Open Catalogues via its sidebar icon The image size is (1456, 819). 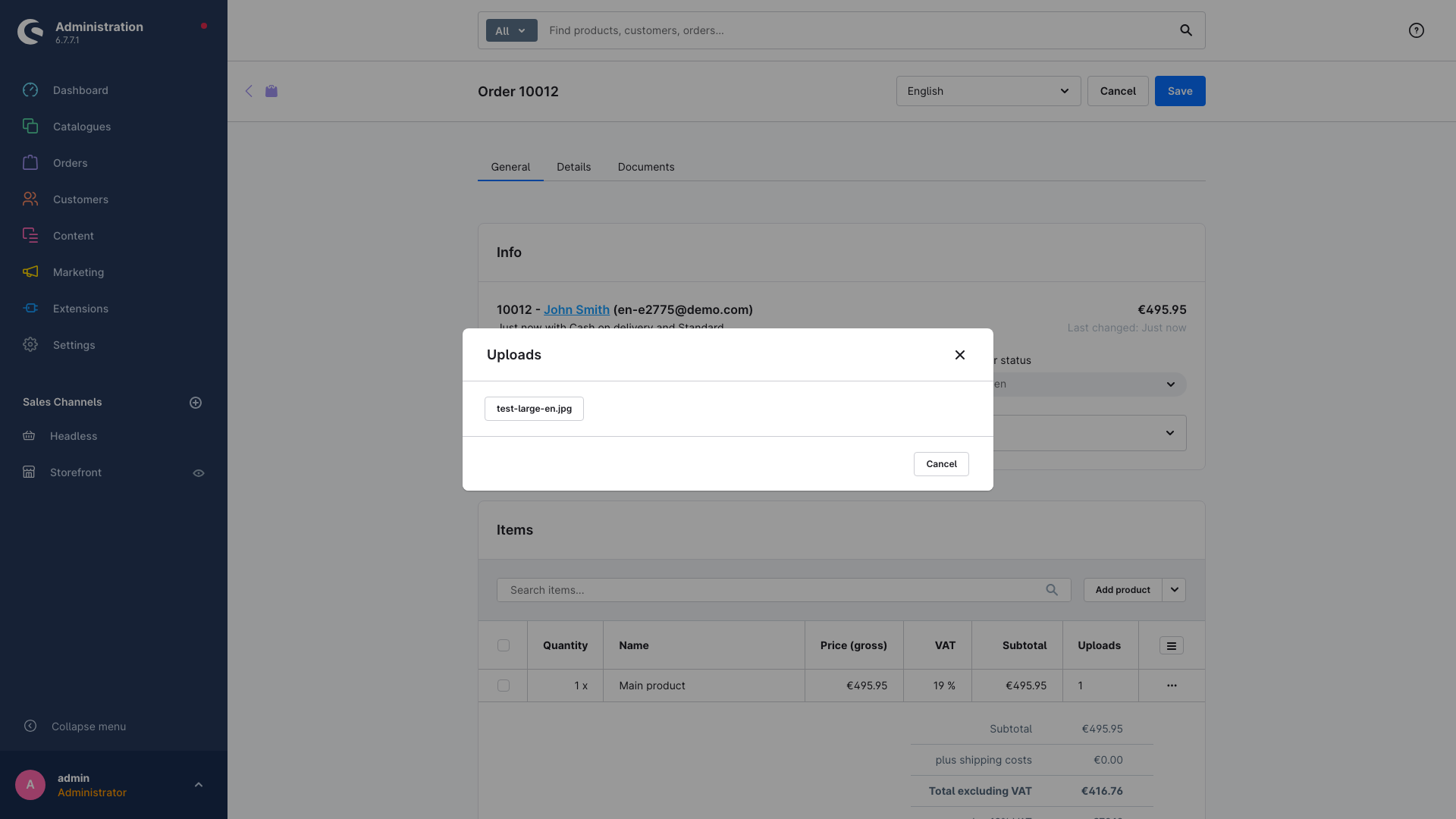[x=30, y=127]
